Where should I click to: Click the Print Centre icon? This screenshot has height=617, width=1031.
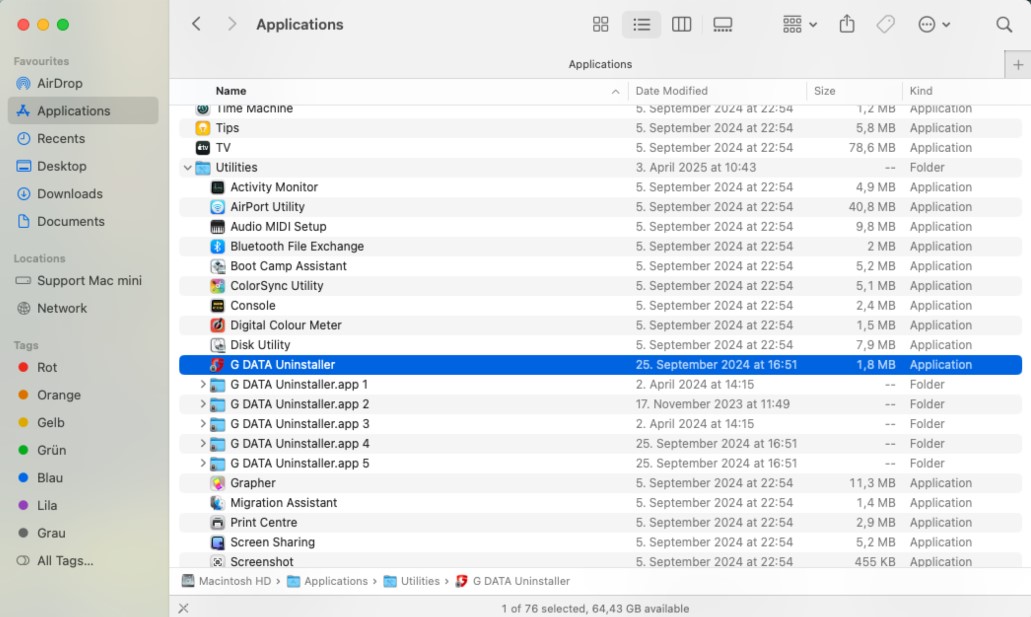(217, 523)
